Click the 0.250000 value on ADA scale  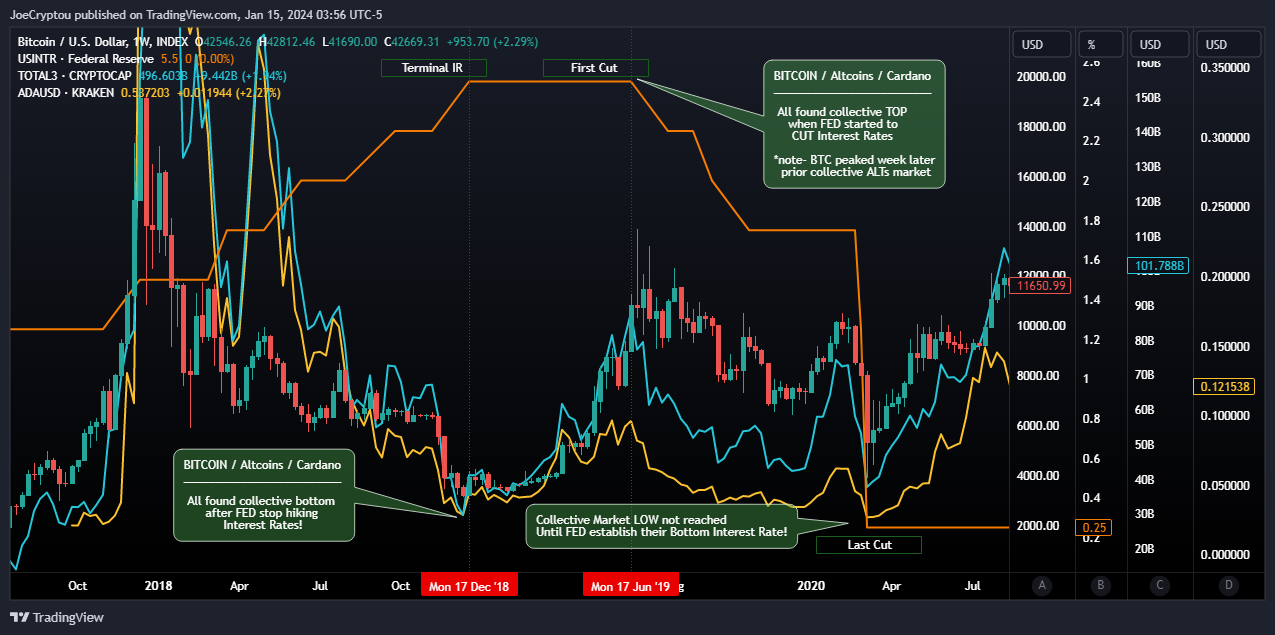[x=1225, y=207]
